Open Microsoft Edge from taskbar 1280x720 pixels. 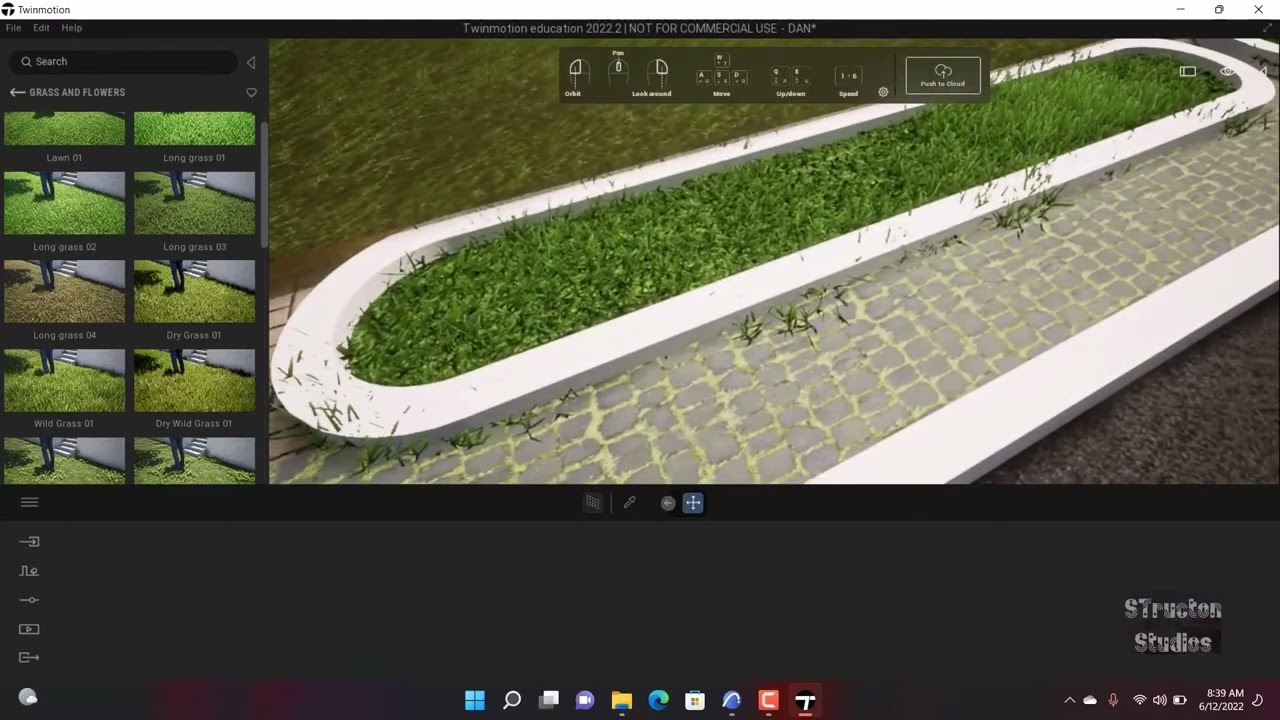658,700
